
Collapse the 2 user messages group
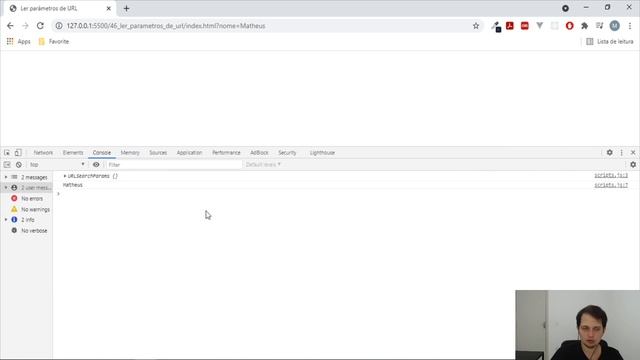[x=6, y=188]
